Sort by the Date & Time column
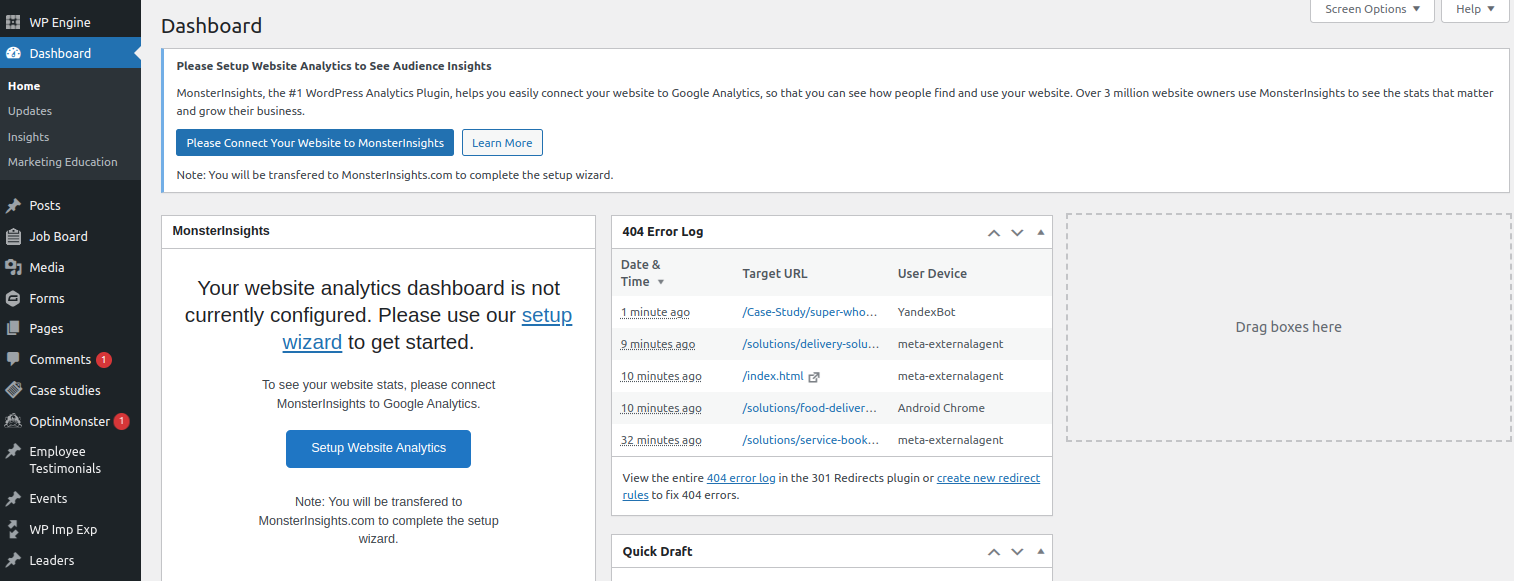 [x=641, y=273]
